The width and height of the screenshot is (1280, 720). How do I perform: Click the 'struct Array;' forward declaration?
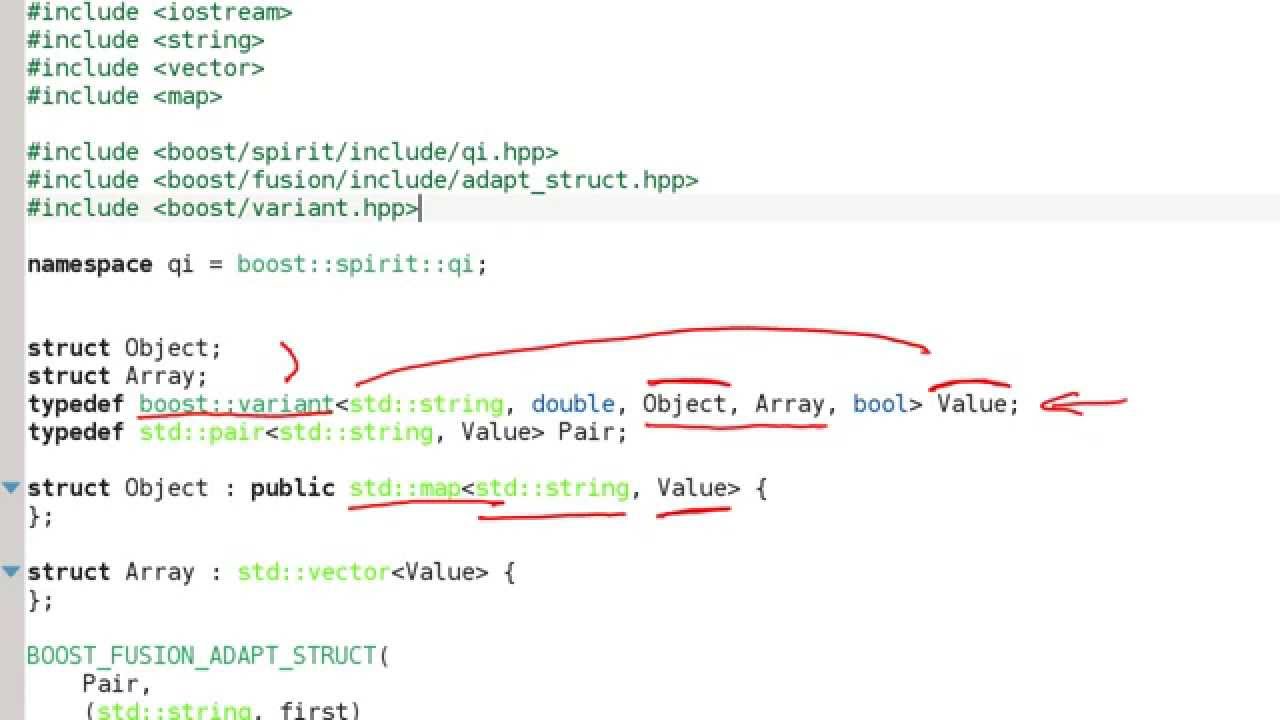(118, 376)
